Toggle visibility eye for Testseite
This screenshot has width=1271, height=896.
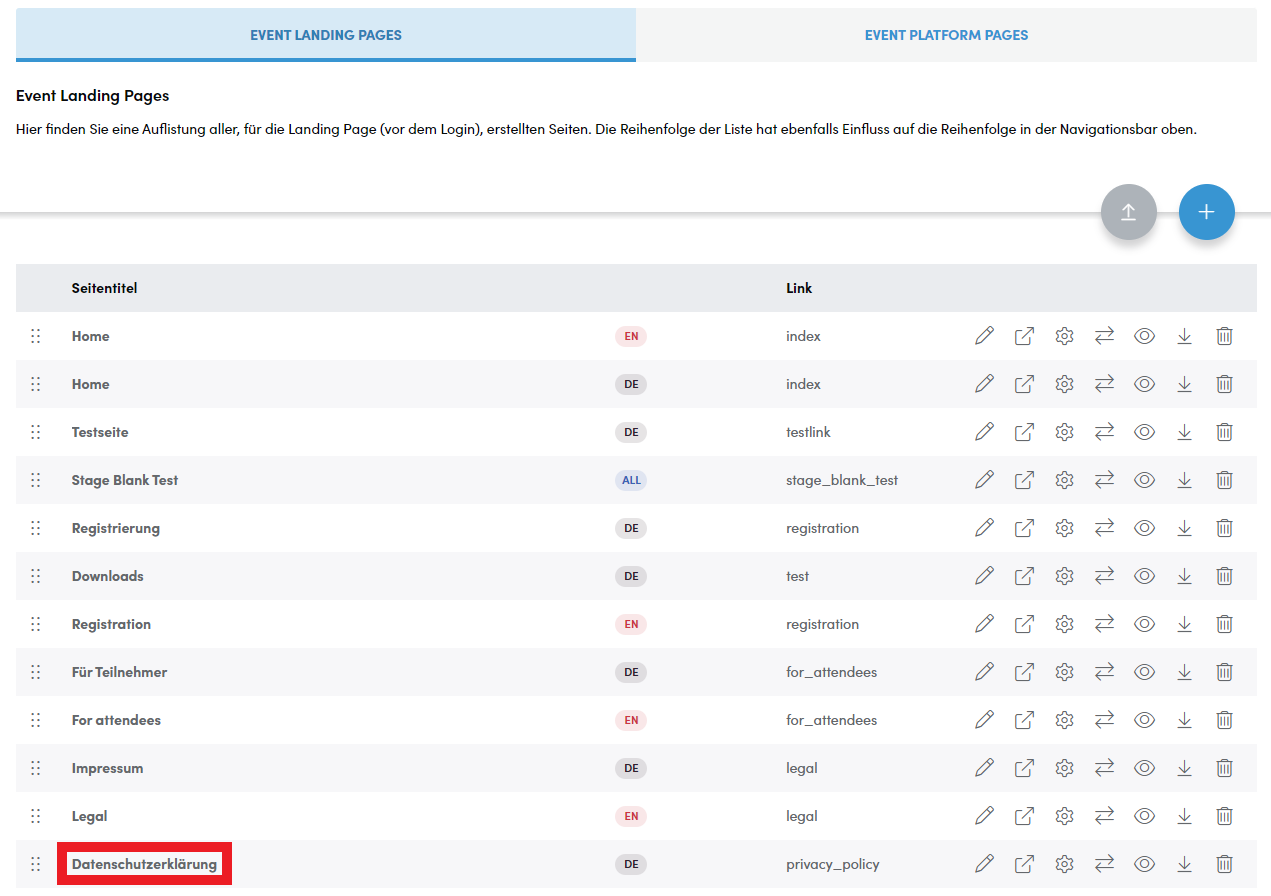1144,432
